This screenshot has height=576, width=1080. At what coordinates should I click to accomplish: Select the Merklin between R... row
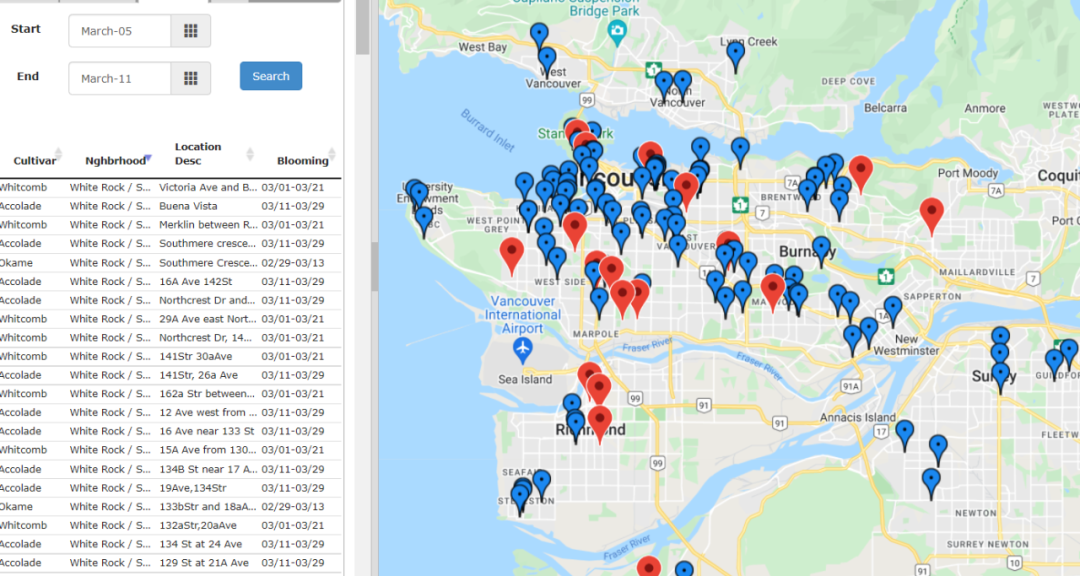coord(170,225)
